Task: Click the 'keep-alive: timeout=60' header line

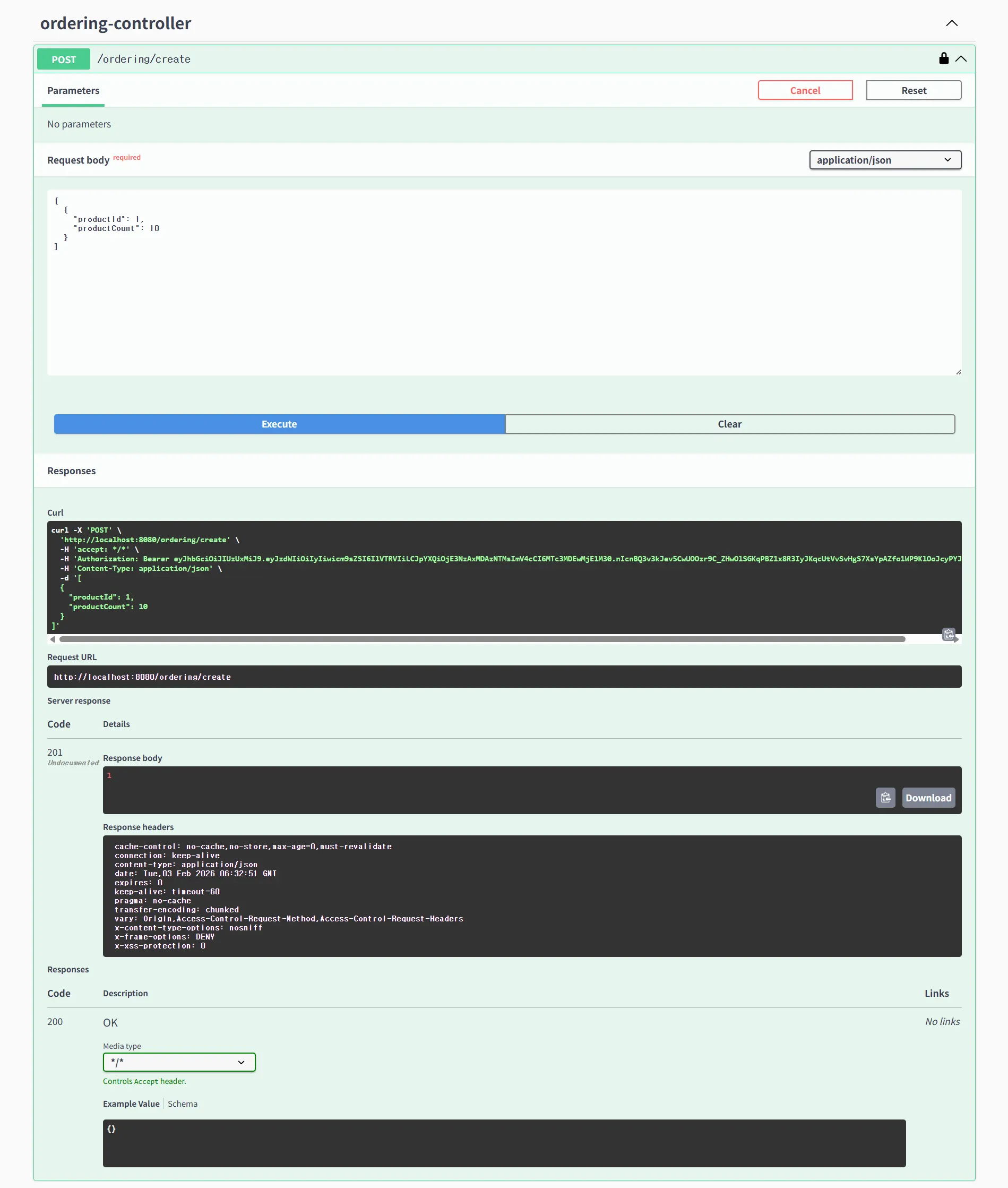Action: coord(167,891)
